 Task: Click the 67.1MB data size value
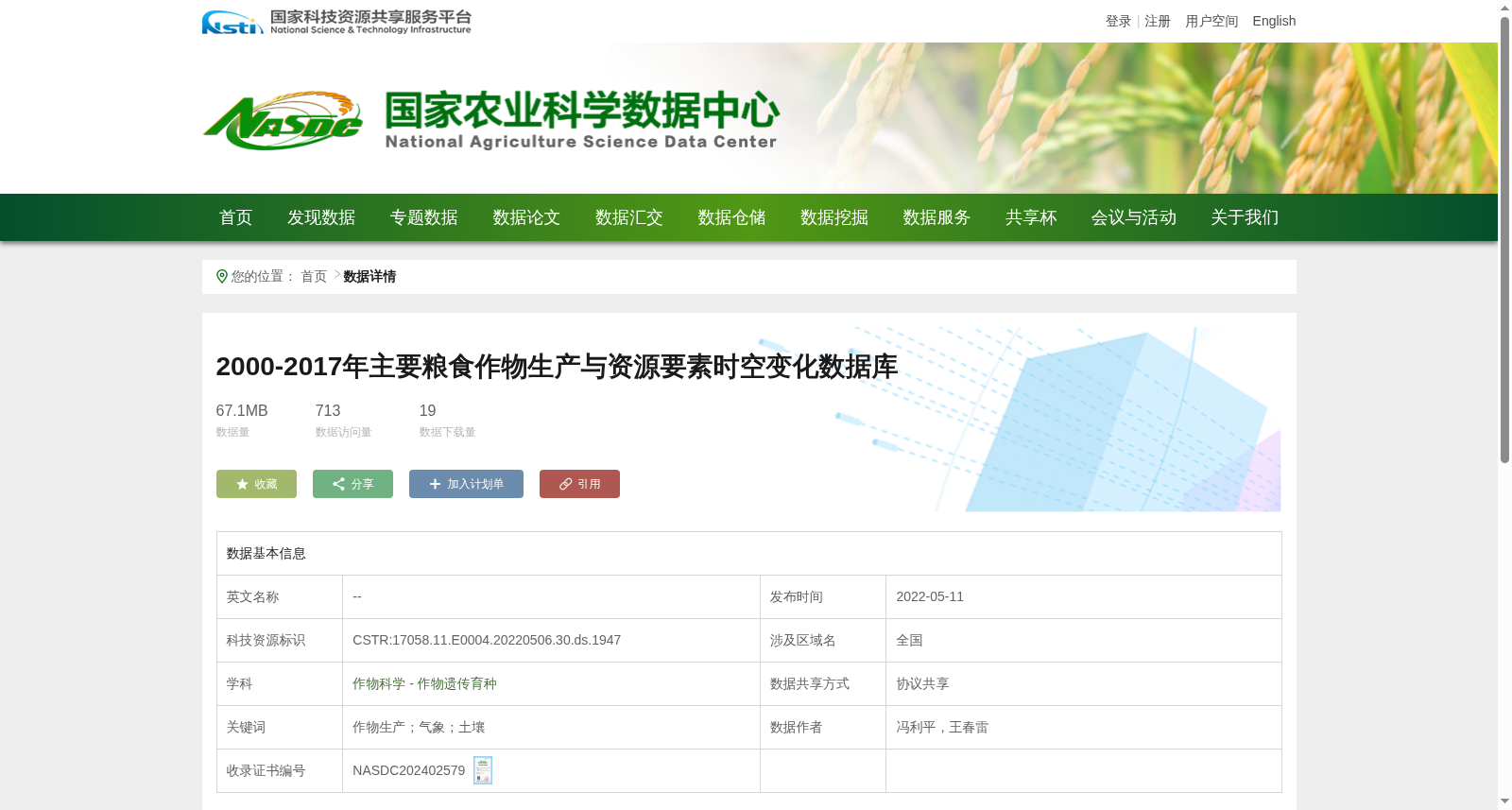click(242, 410)
